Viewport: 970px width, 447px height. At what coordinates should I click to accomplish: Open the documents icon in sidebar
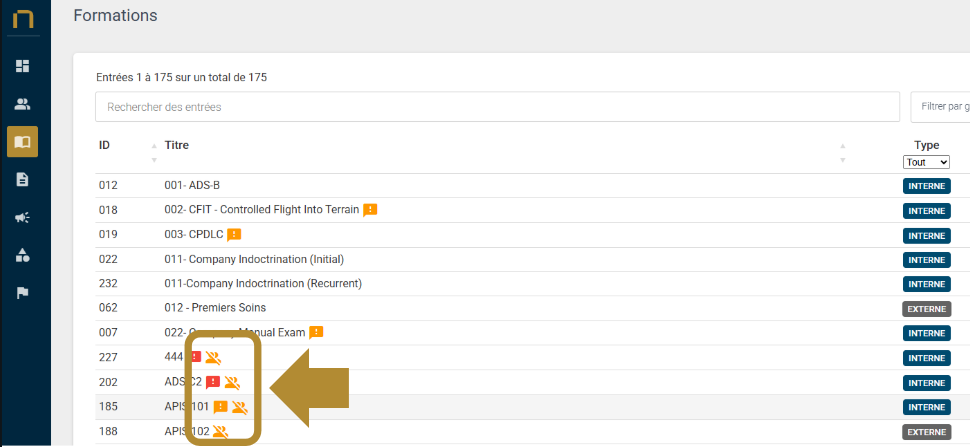[x=23, y=180]
